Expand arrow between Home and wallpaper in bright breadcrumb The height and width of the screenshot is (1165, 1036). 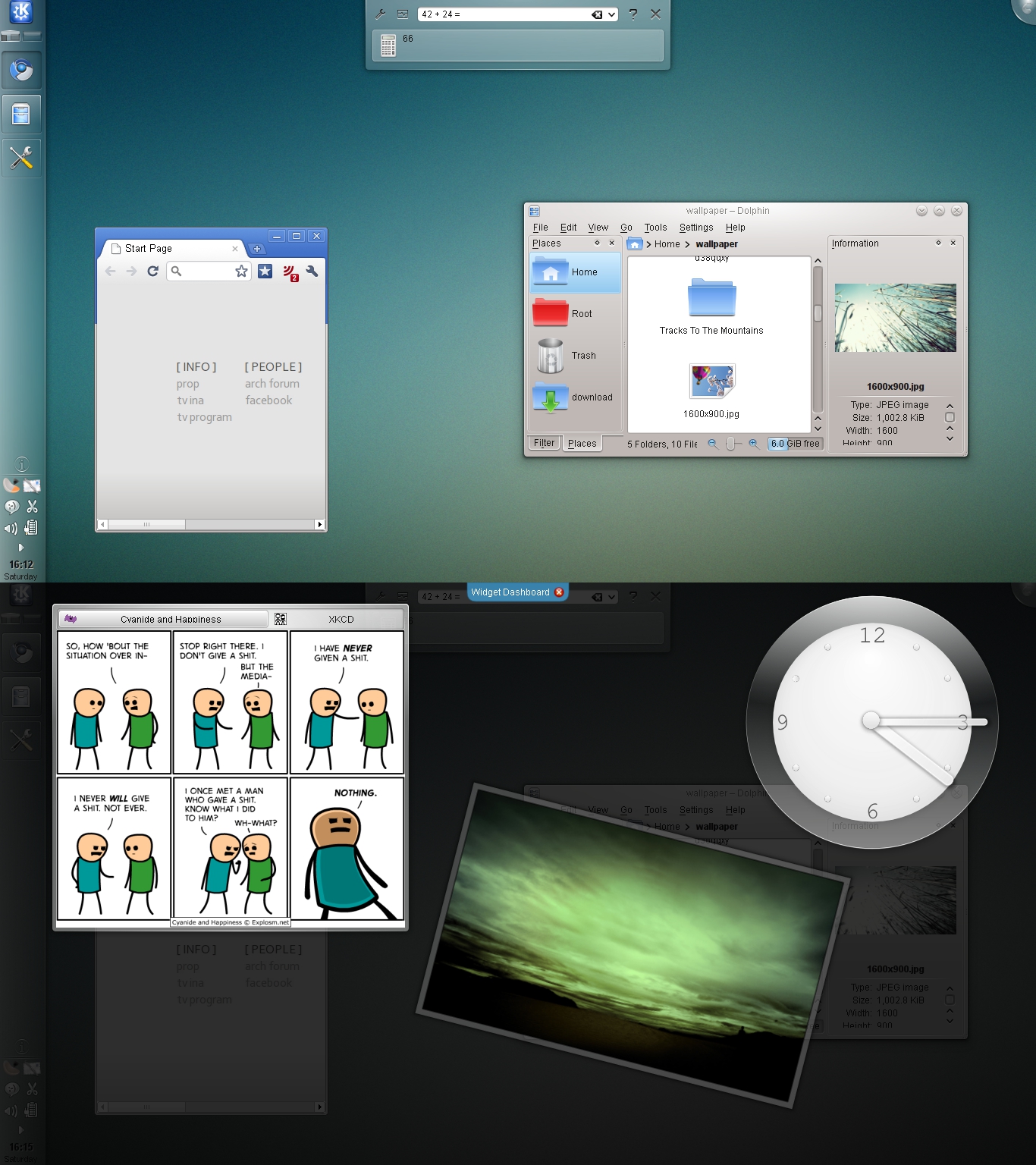click(687, 244)
